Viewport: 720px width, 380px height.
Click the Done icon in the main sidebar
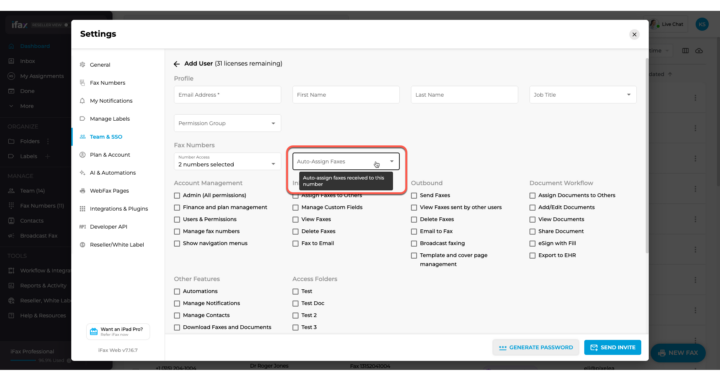click(x=11, y=91)
